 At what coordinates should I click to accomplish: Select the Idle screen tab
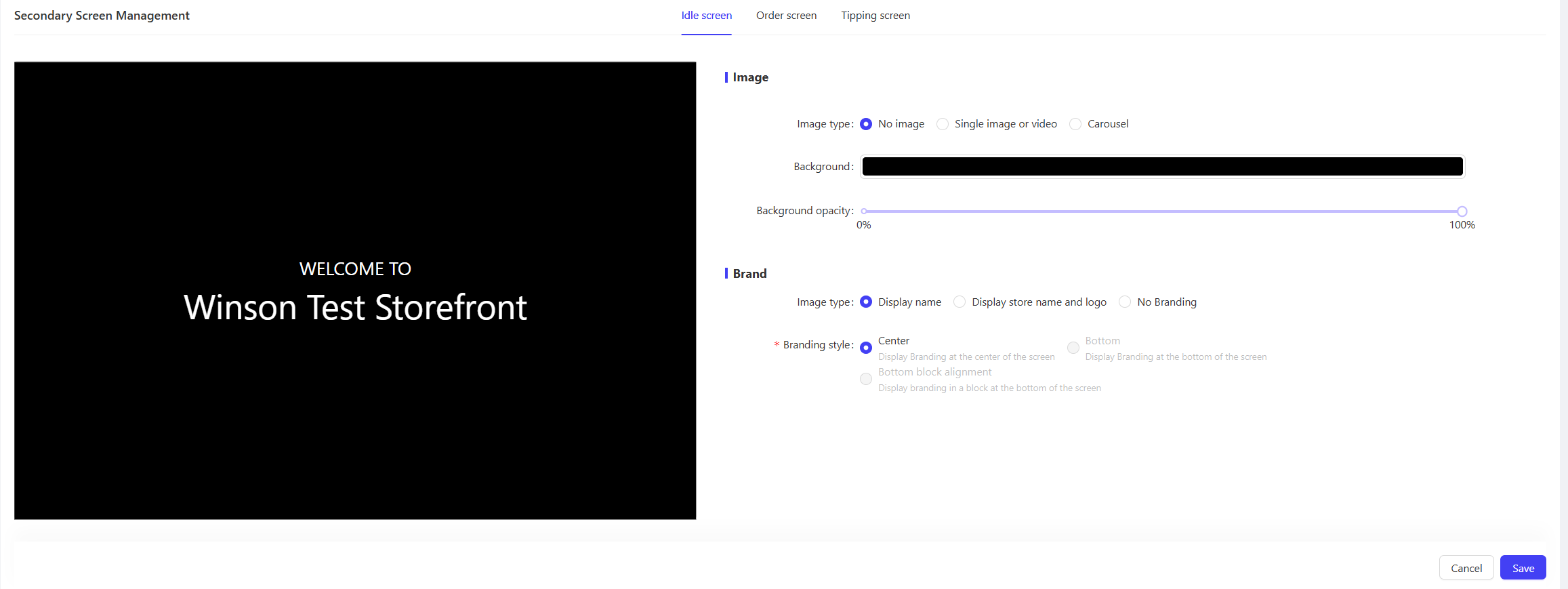tap(706, 16)
